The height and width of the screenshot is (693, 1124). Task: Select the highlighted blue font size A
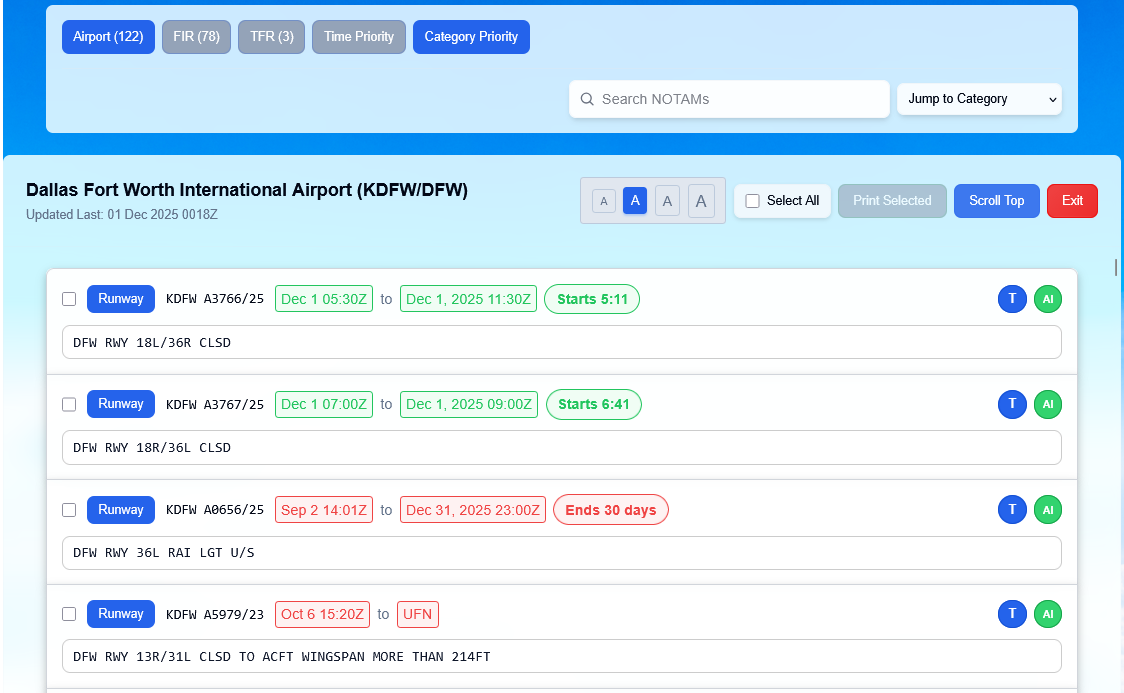pos(635,201)
